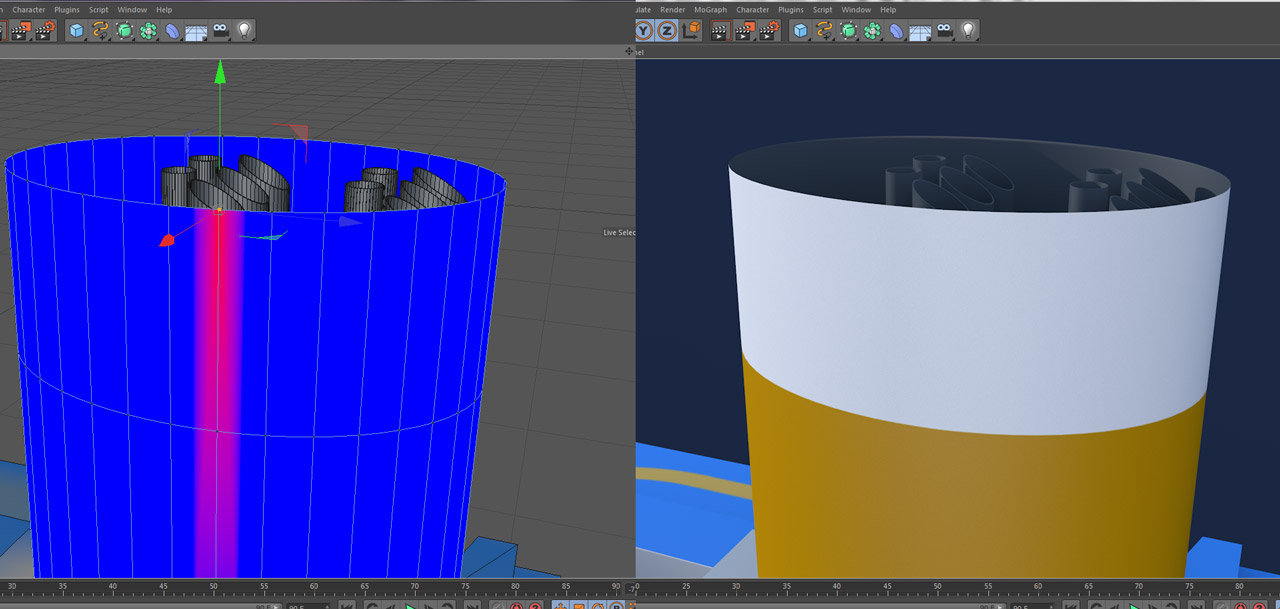Select the Cube primitive in left window toolbar
This screenshot has width=1280, height=609.
point(76,31)
